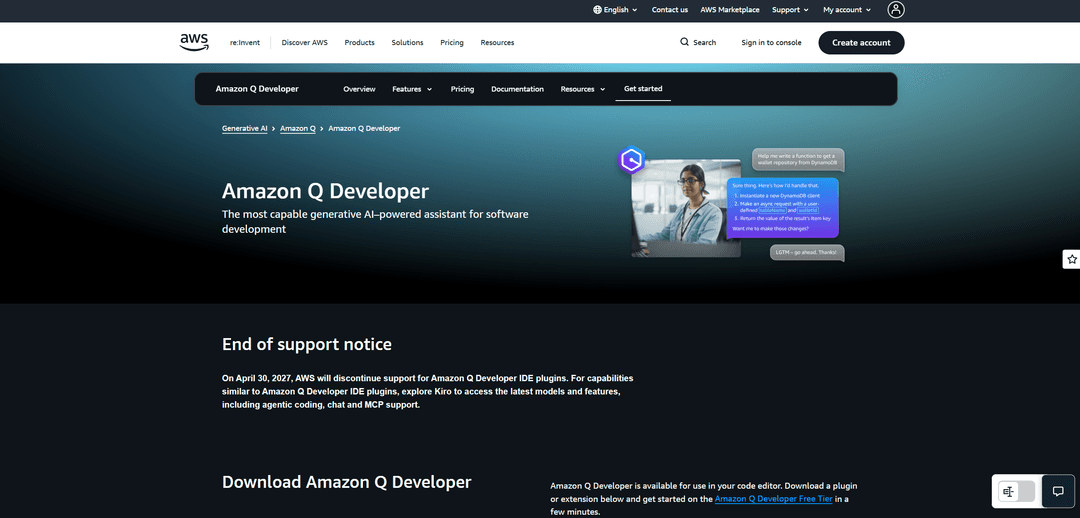Switch to the Documentation tab

click(x=517, y=89)
